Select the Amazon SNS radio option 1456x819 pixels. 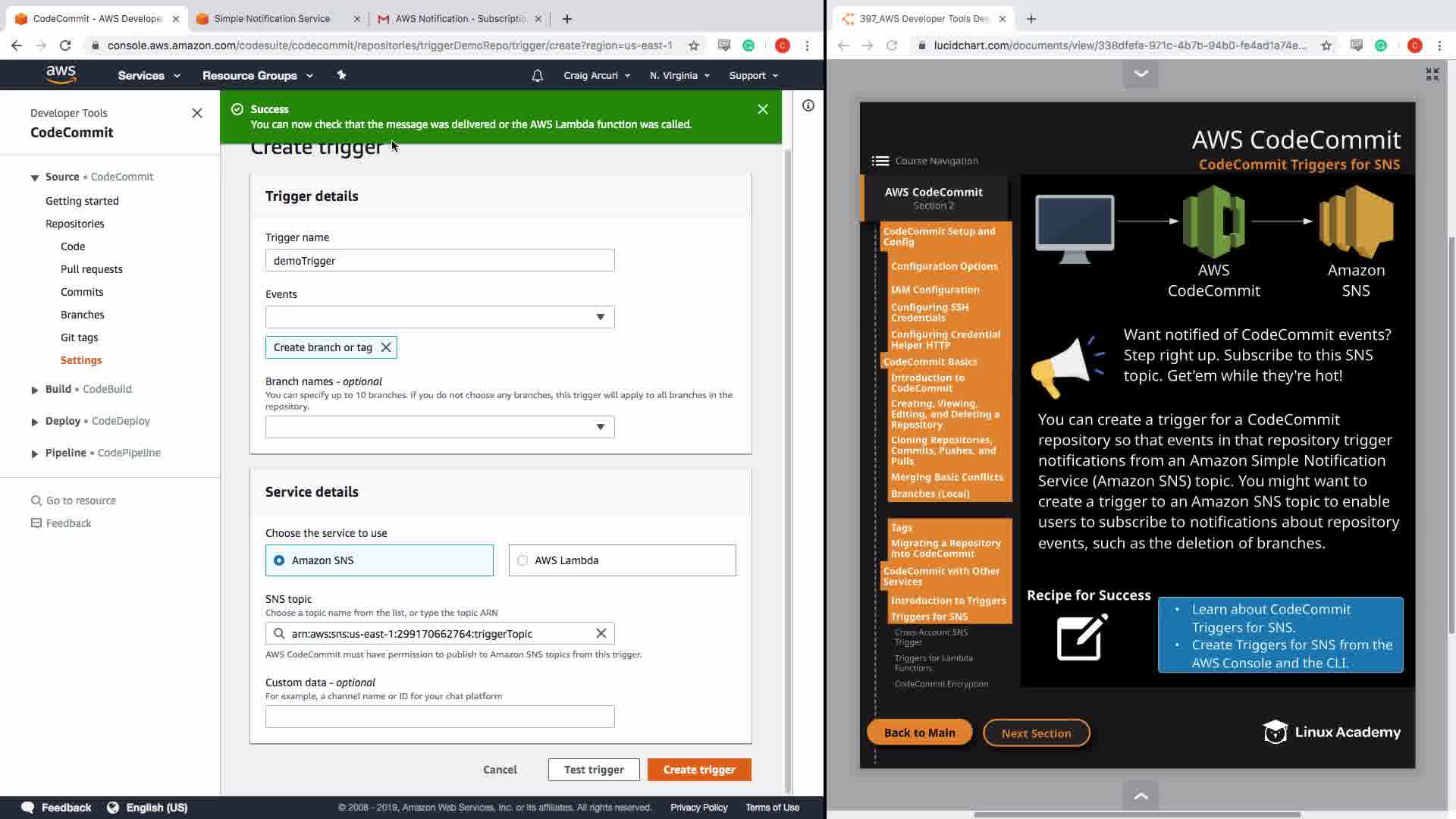[x=279, y=560]
